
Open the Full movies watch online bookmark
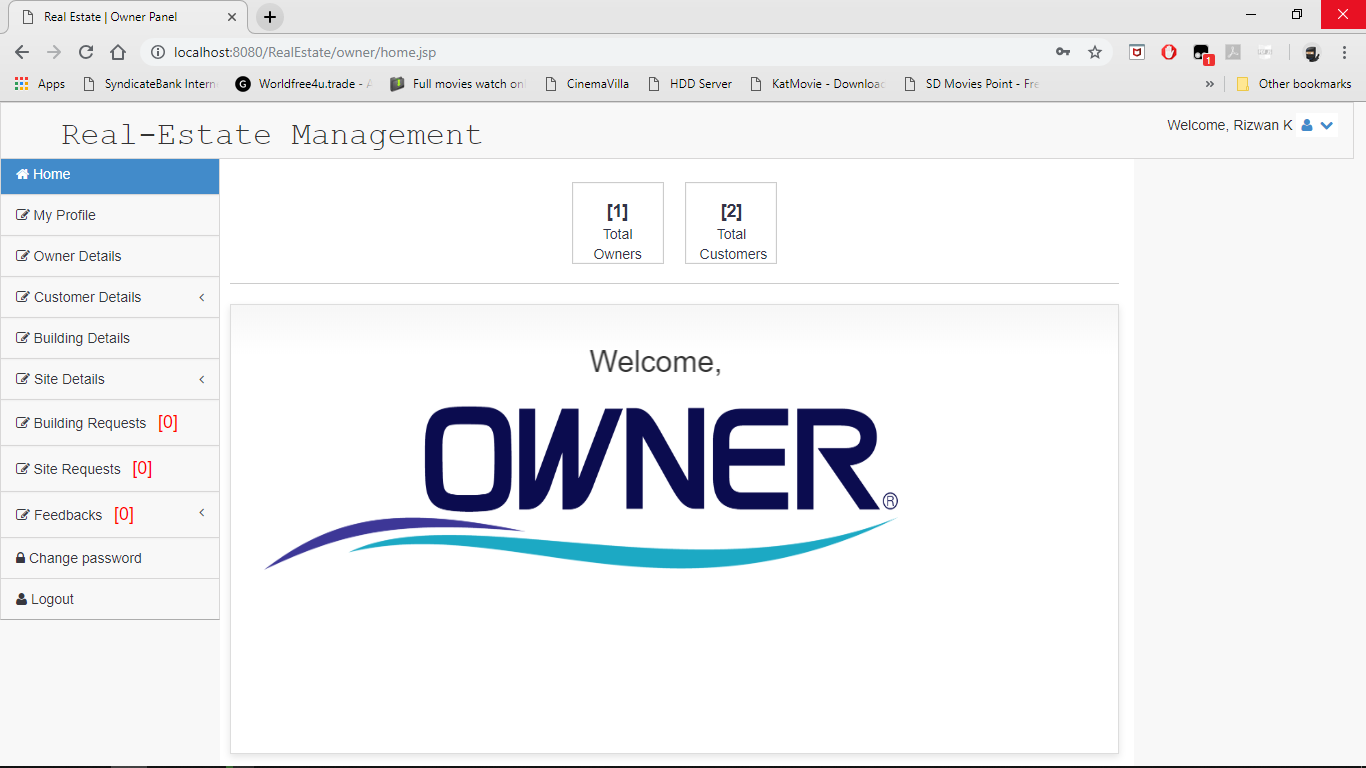458,84
